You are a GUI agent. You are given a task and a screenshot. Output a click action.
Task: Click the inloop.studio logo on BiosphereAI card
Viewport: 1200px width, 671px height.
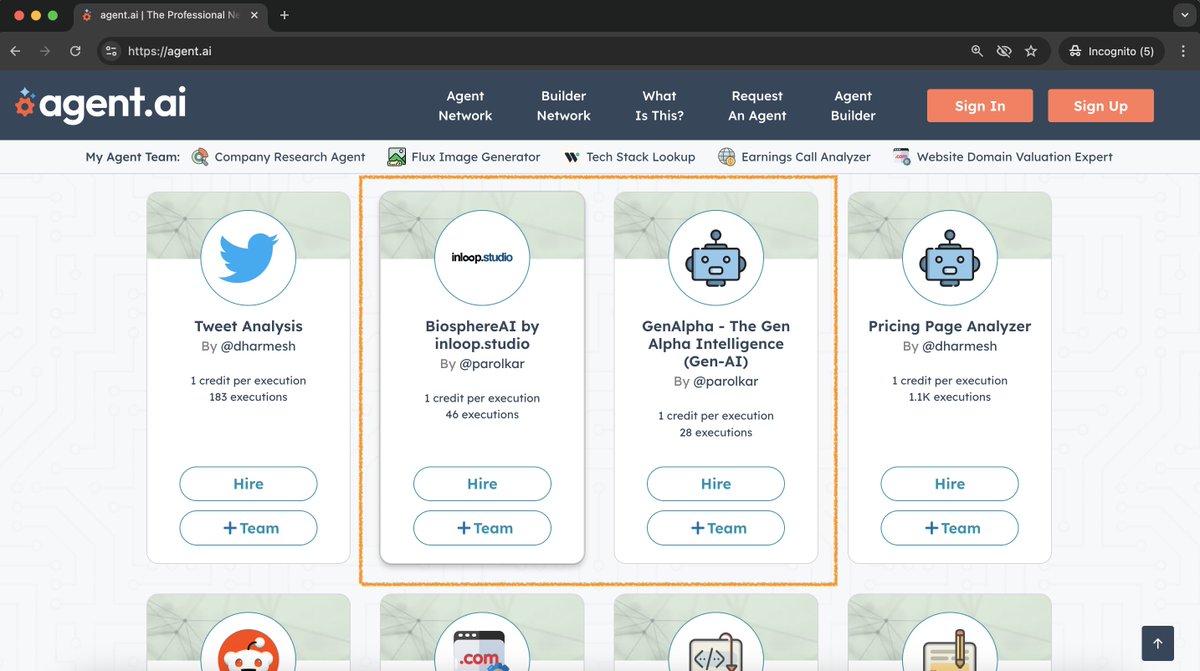pyautogui.click(x=482, y=257)
